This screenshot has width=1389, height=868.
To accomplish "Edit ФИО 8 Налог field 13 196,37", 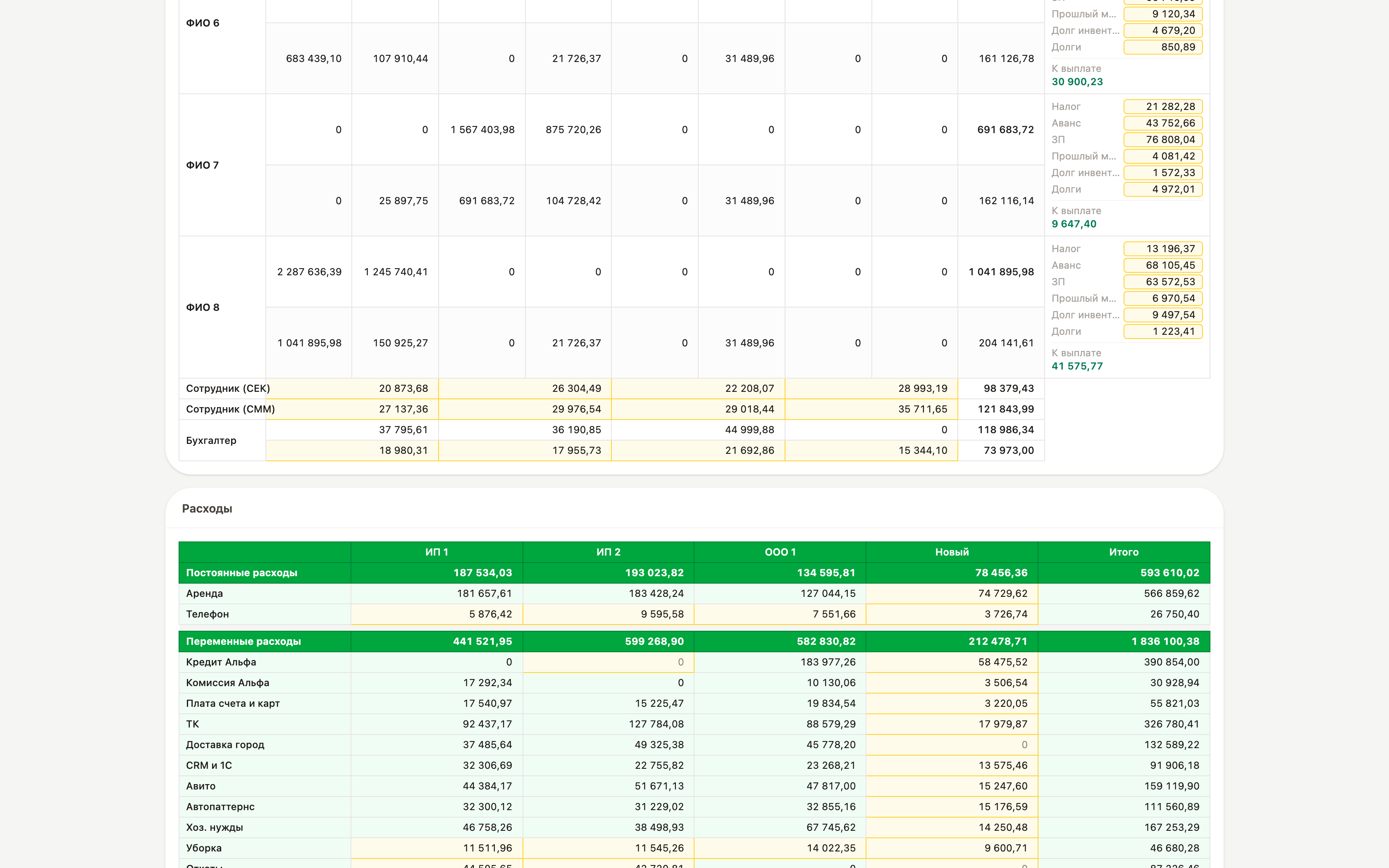I will point(1162,249).
